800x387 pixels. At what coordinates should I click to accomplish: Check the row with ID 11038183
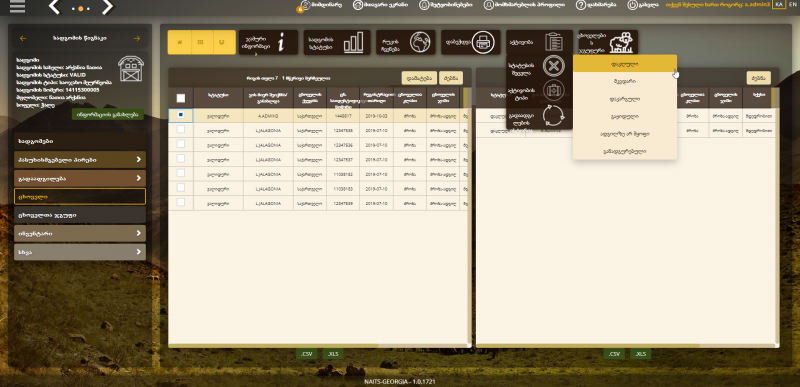181,188
